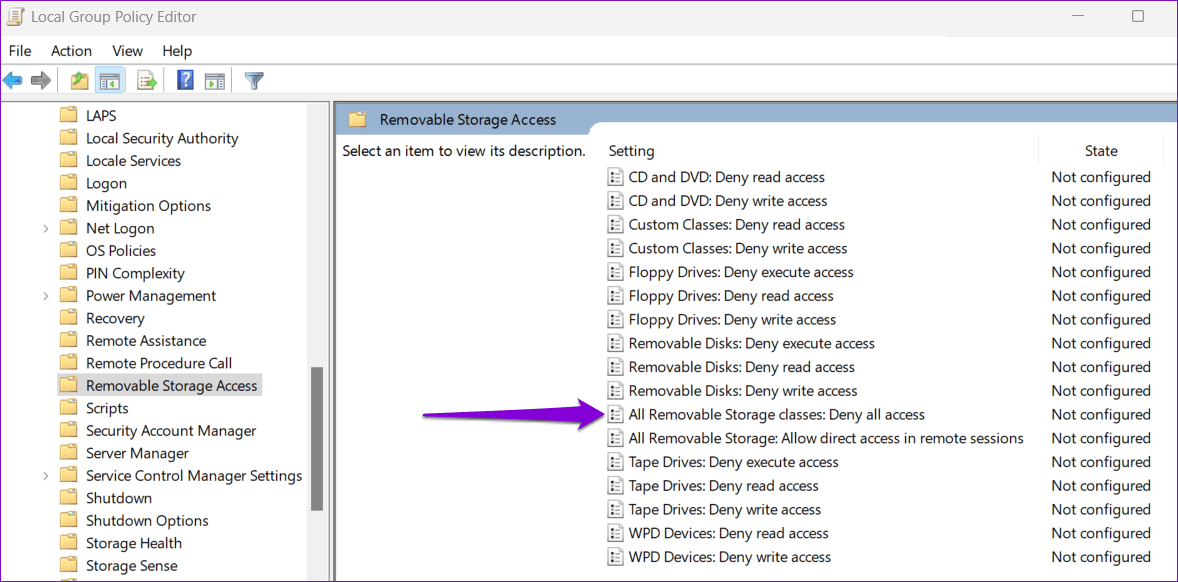The height and width of the screenshot is (582, 1178).
Task: Expand the Net Logon tree node
Action: click(45, 227)
